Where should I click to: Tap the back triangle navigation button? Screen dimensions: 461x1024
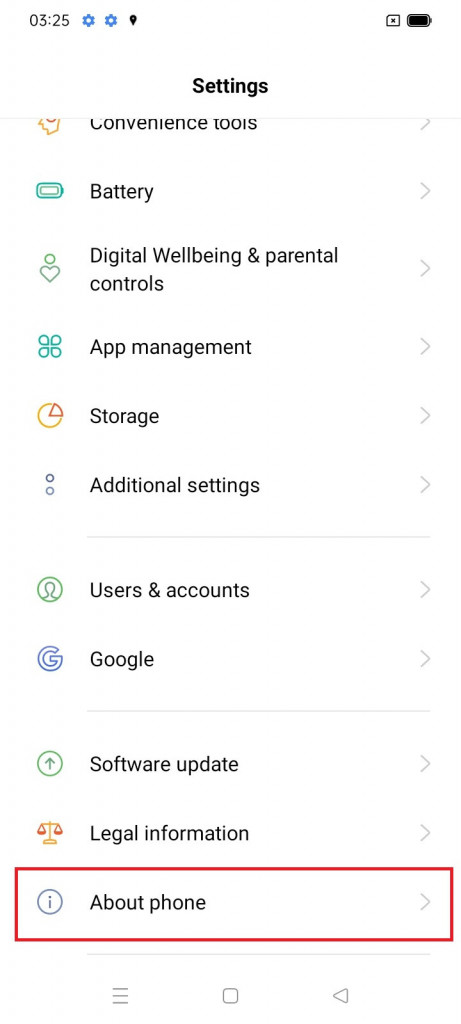[x=340, y=995]
